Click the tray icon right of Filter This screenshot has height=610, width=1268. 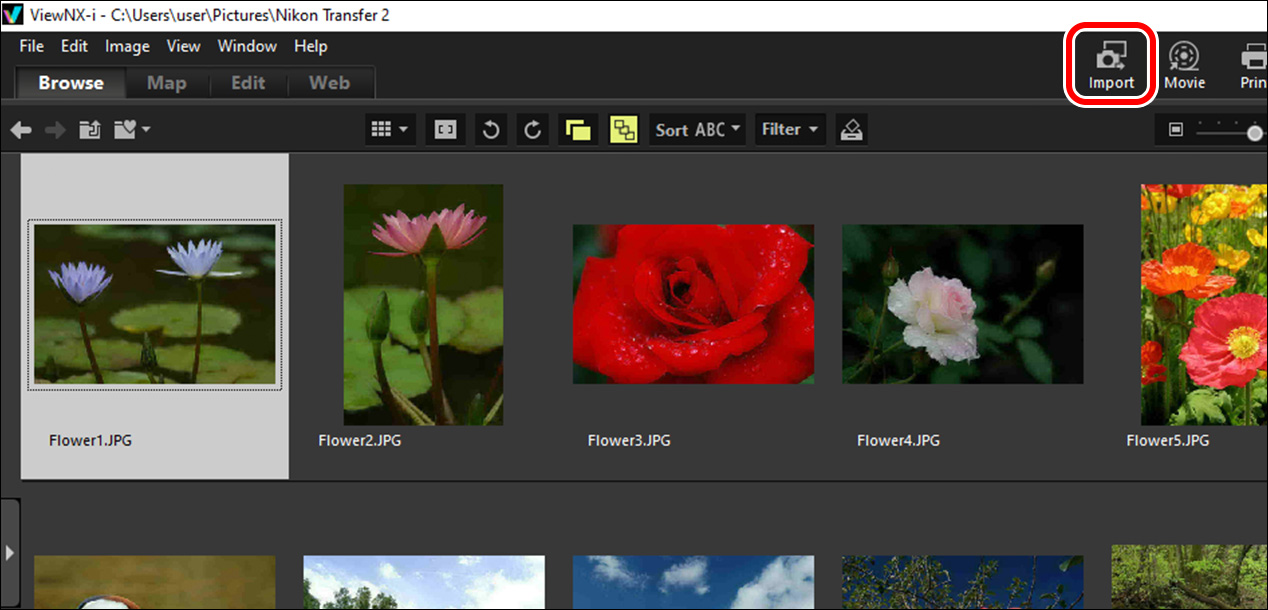click(x=851, y=130)
